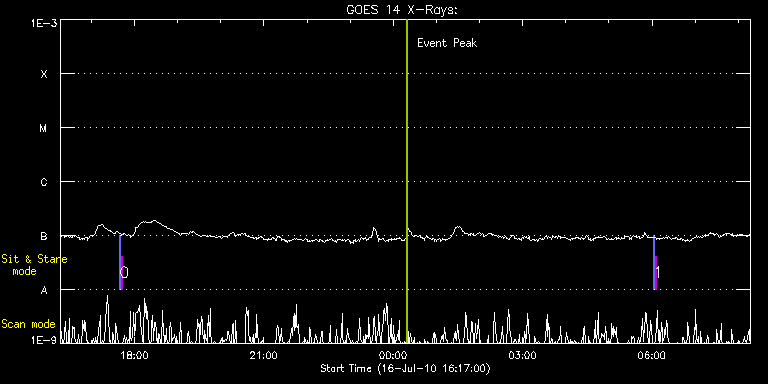
Task: Select the X flare class axis label
Action: coord(44,74)
